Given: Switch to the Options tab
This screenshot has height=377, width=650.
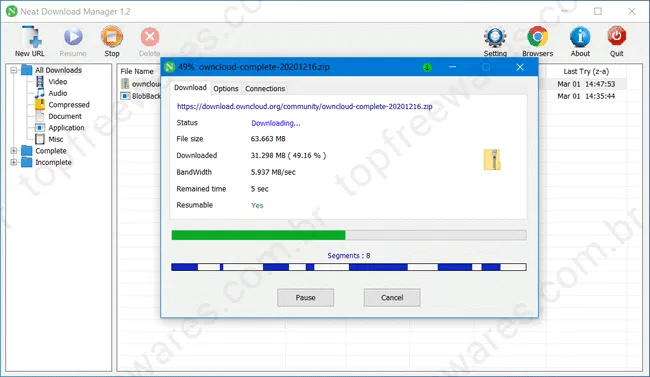Looking at the screenshot, I should pos(226,89).
